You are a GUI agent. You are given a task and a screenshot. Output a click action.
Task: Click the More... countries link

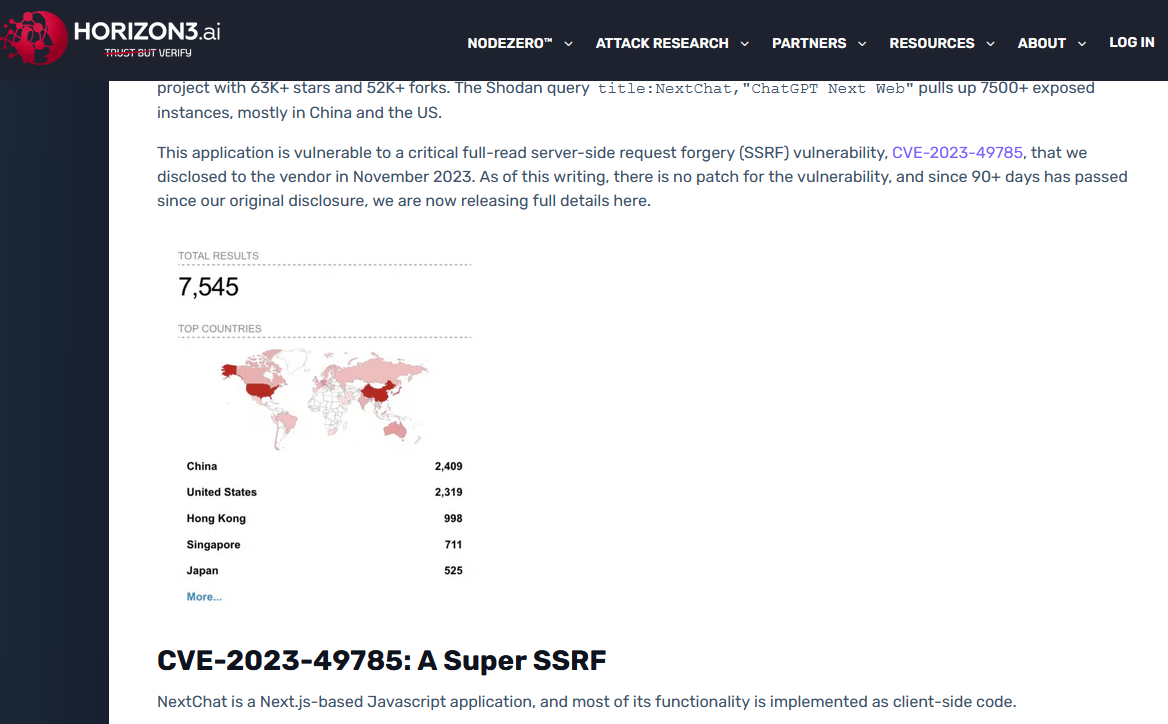(x=204, y=597)
